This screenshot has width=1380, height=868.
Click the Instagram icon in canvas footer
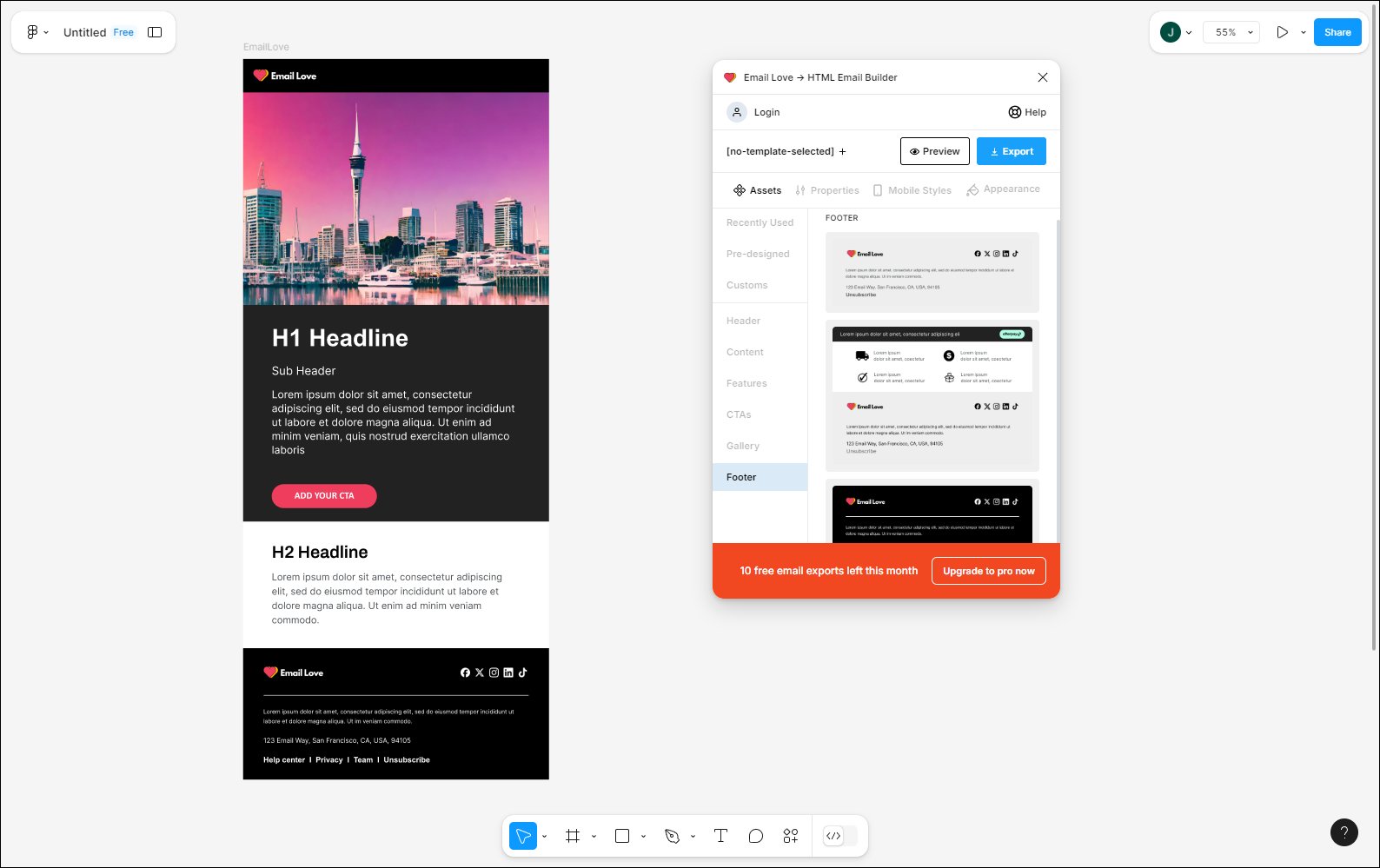click(494, 673)
